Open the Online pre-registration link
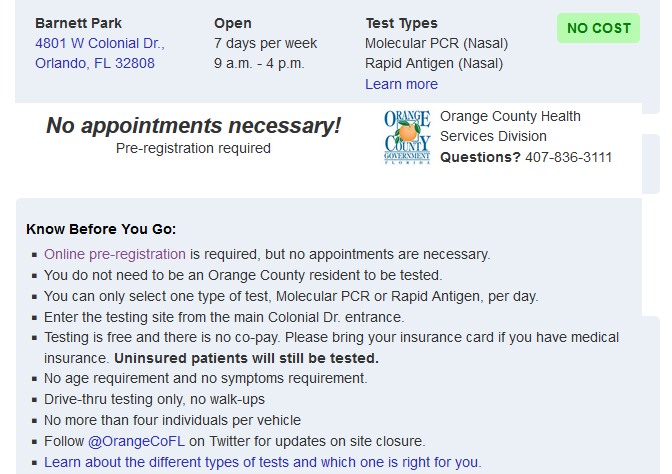Viewport: 672px width, 474px height. coord(115,254)
